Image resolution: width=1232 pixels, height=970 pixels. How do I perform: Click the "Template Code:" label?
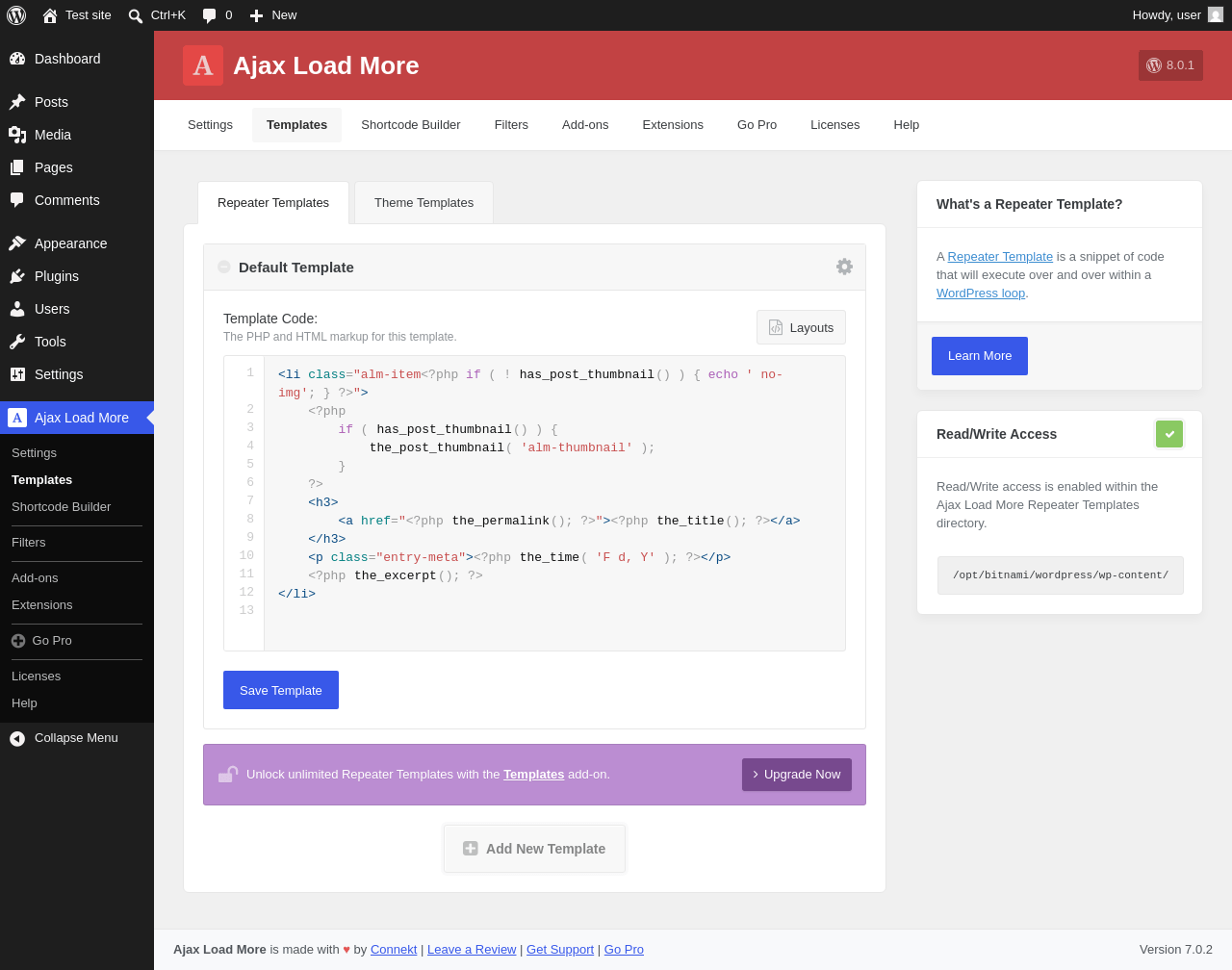[270, 319]
